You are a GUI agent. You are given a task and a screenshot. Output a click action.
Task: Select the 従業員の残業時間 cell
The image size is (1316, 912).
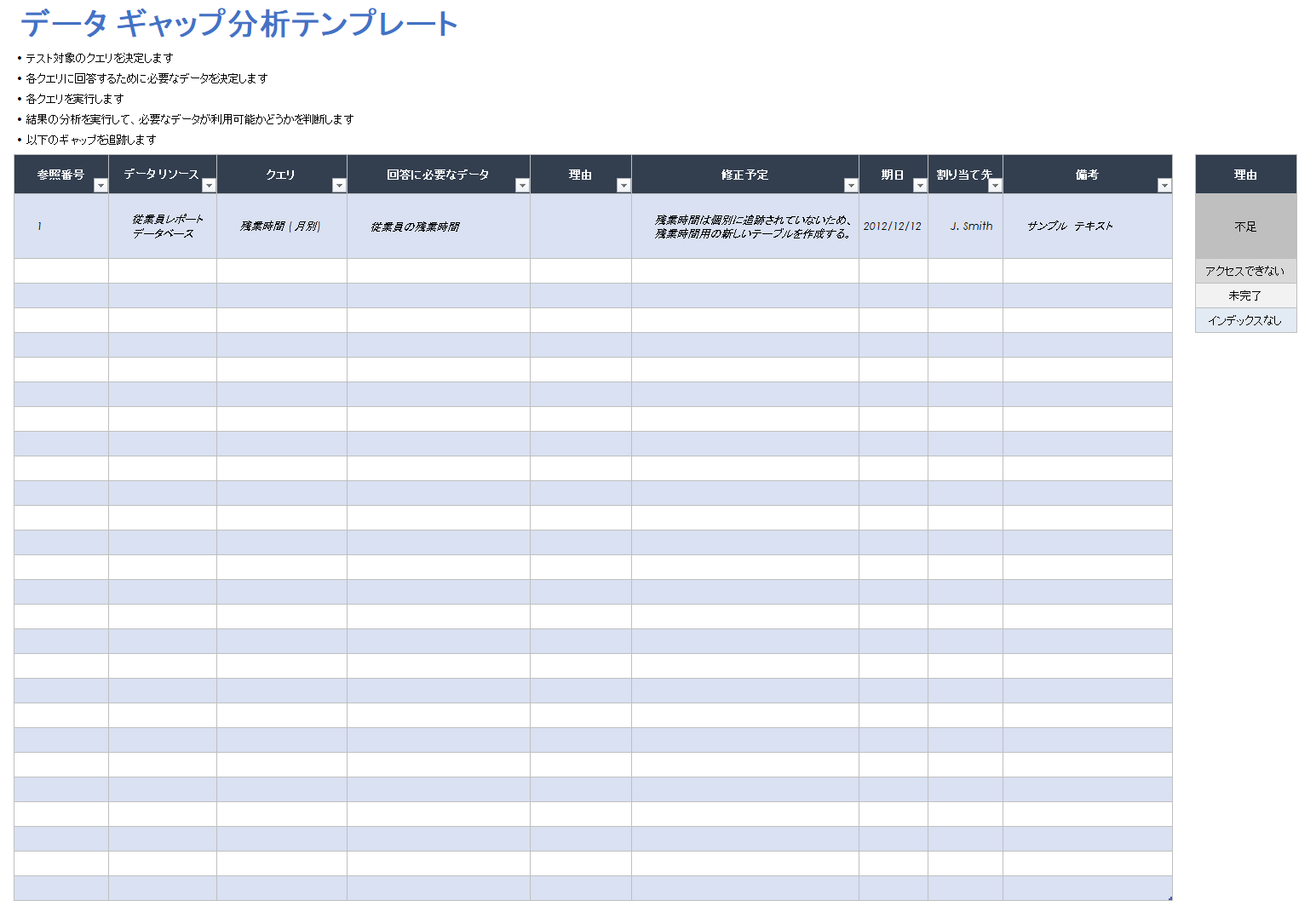coord(439,227)
